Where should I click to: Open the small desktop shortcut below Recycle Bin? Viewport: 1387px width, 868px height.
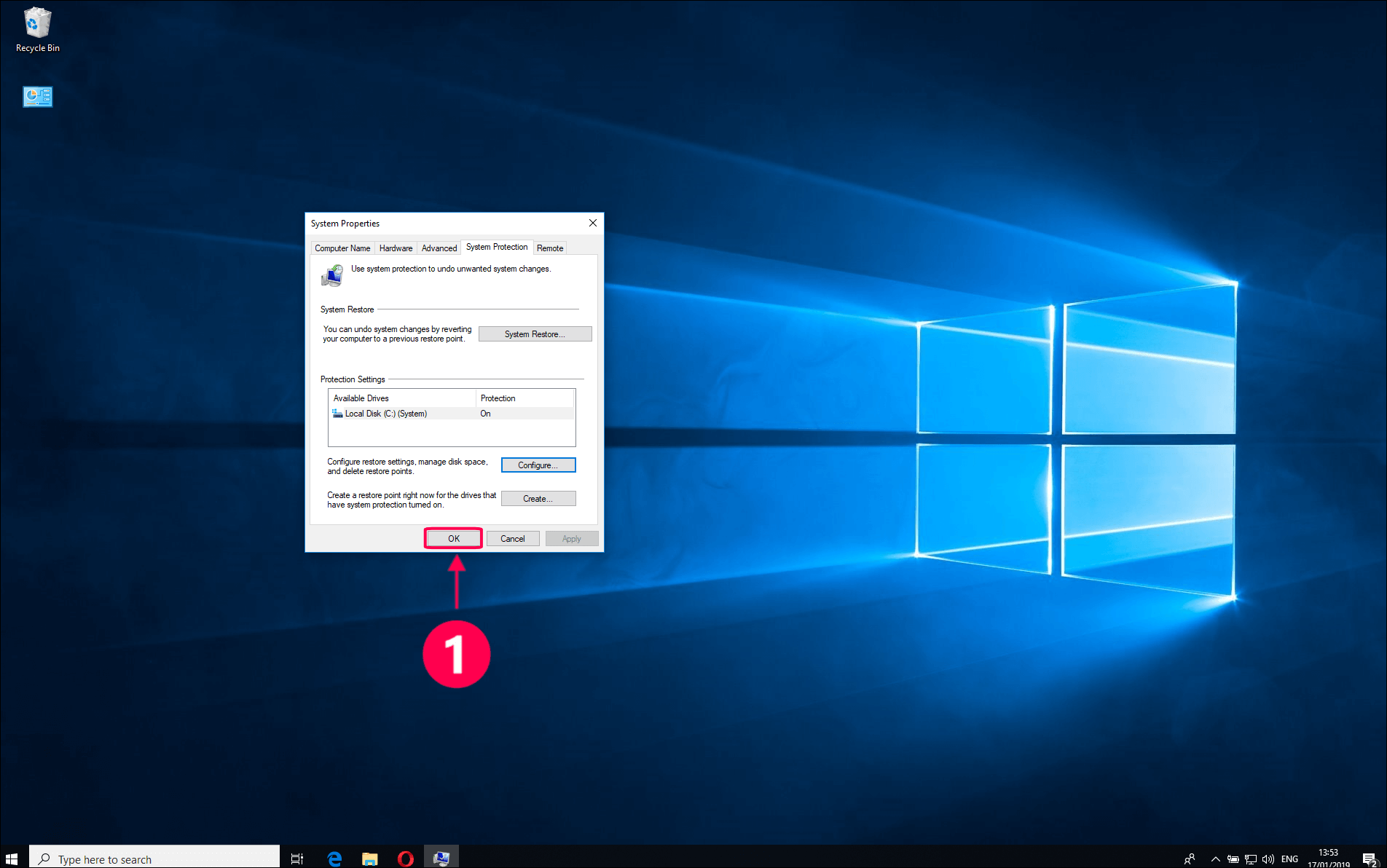click(37, 96)
